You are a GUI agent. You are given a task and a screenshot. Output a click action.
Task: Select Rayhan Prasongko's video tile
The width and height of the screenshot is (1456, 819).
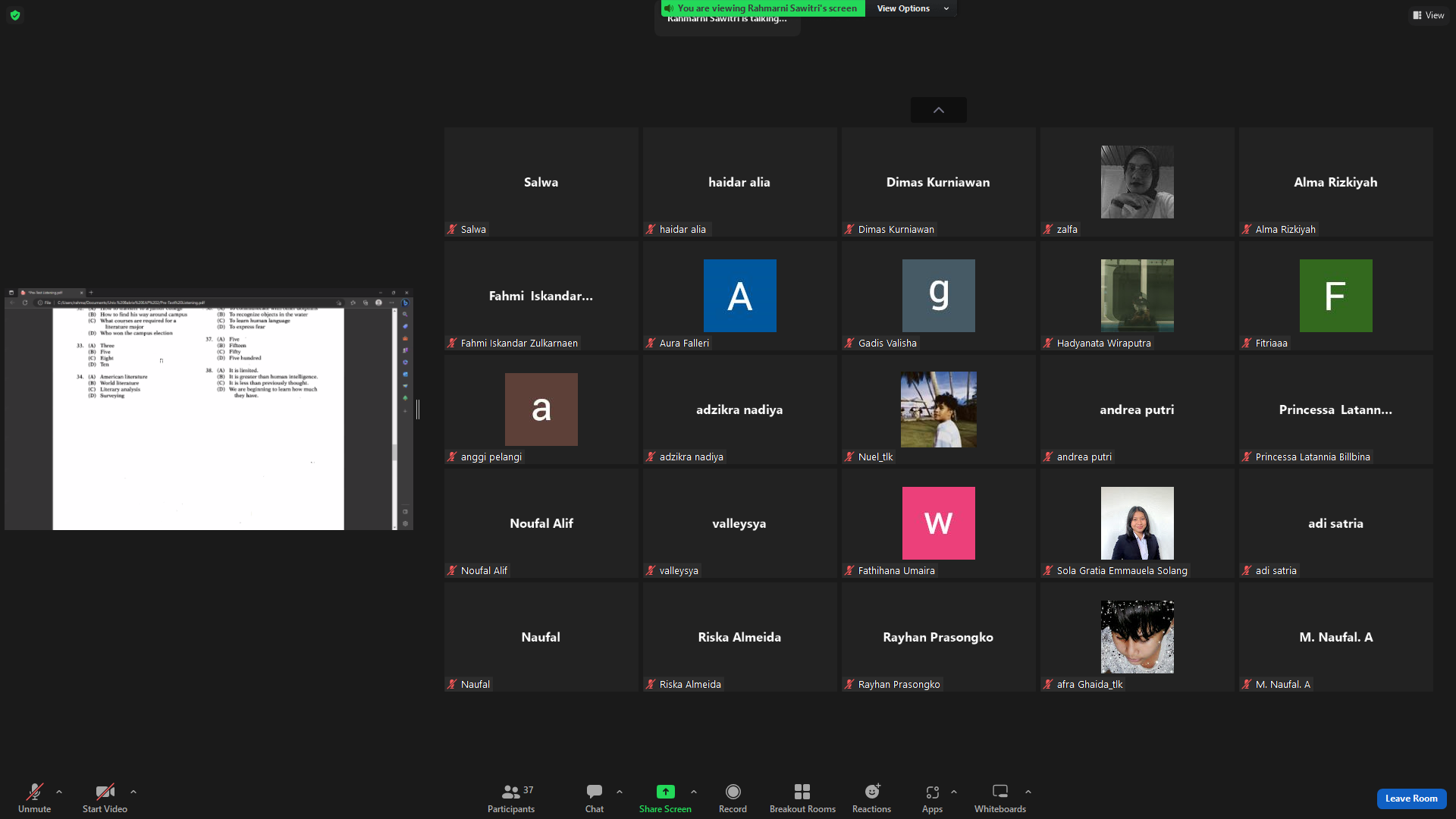tap(938, 637)
